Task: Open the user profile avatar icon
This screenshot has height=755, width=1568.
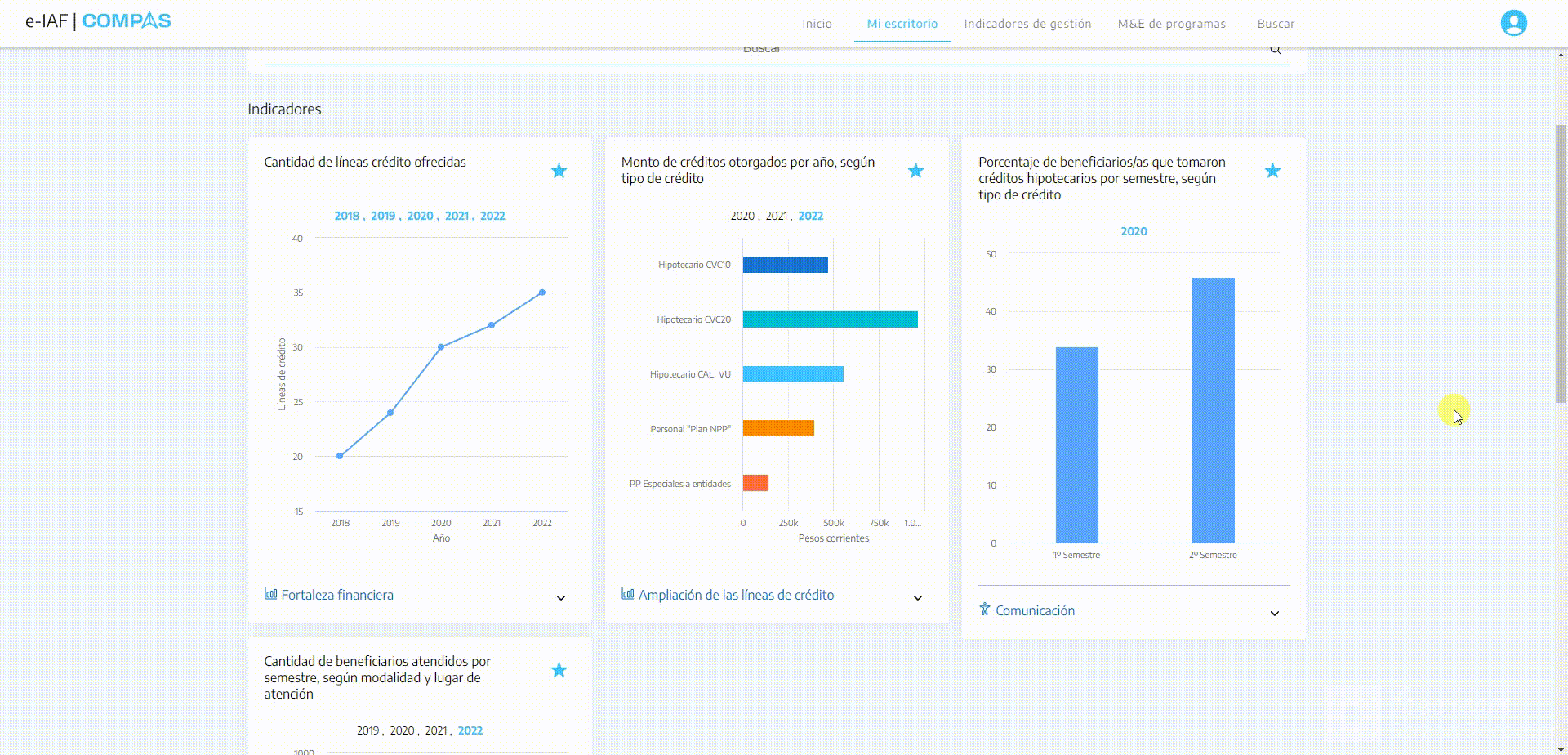Action: (1513, 23)
